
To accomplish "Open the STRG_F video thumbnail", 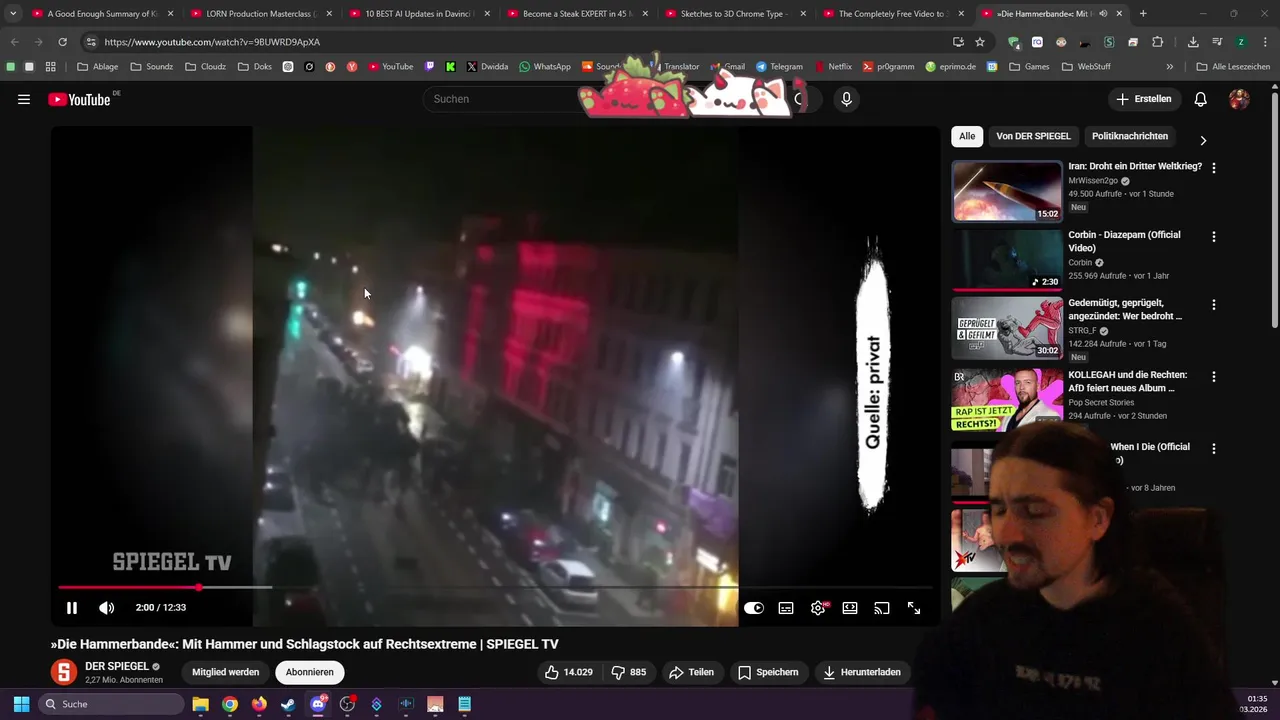I will click(x=1006, y=327).
